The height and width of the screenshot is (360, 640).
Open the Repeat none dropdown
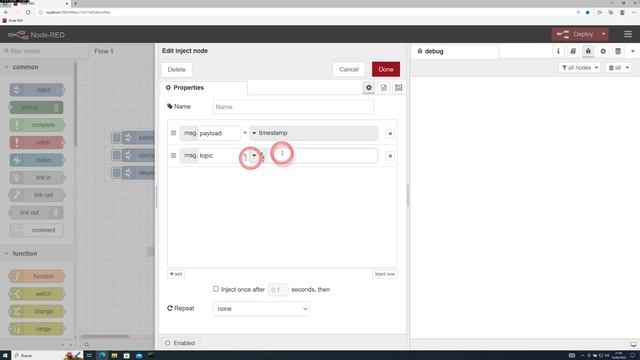pyautogui.click(x=261, y=309)
